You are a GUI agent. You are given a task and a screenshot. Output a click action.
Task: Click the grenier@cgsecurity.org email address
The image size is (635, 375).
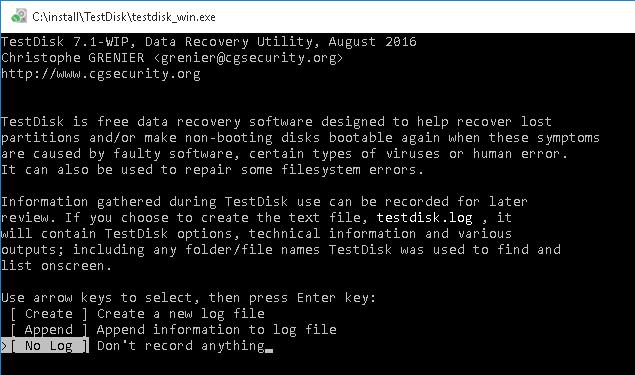(249, 58)
